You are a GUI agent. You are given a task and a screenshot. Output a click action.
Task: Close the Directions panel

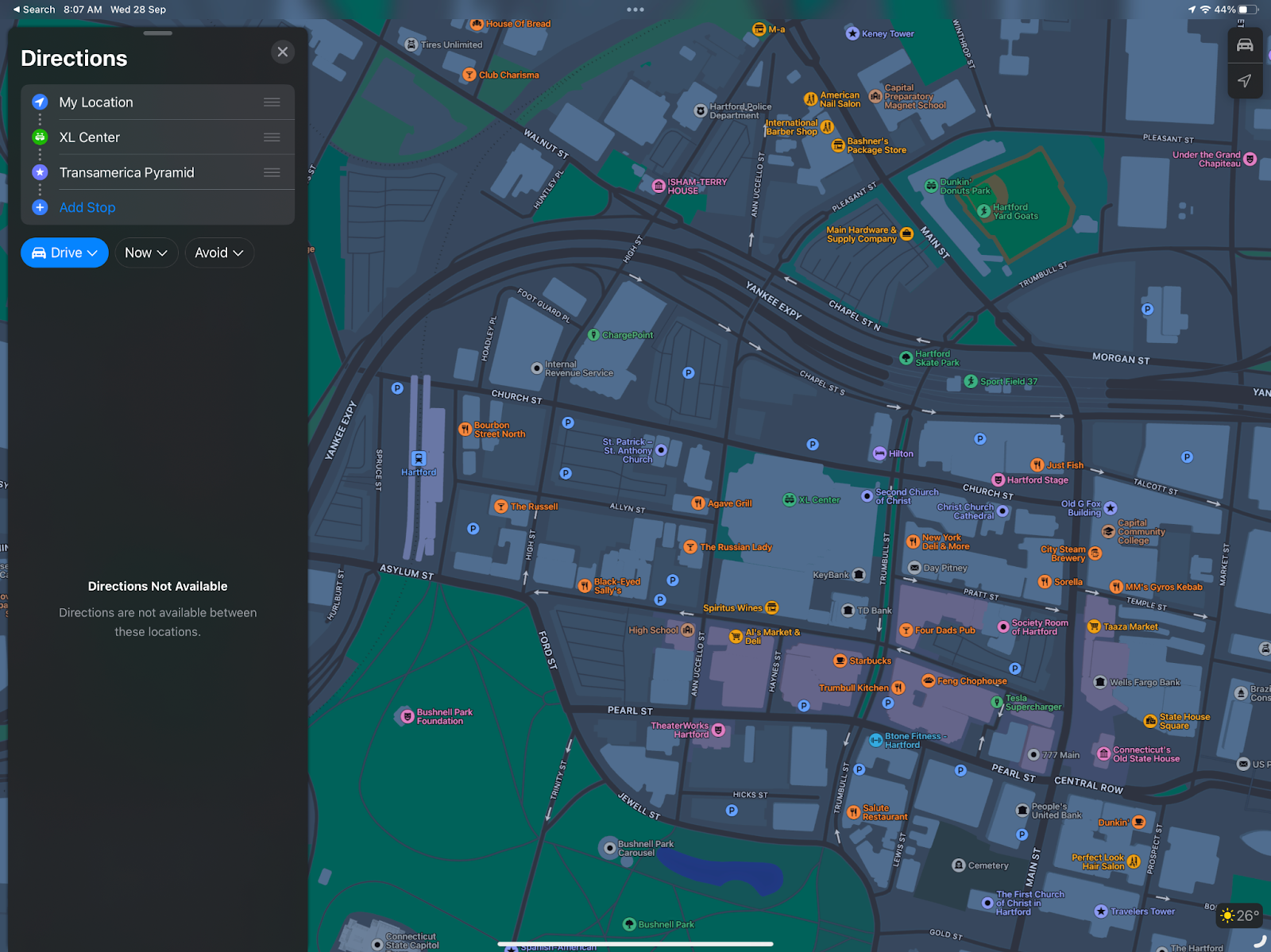click(x=283, y=52)
